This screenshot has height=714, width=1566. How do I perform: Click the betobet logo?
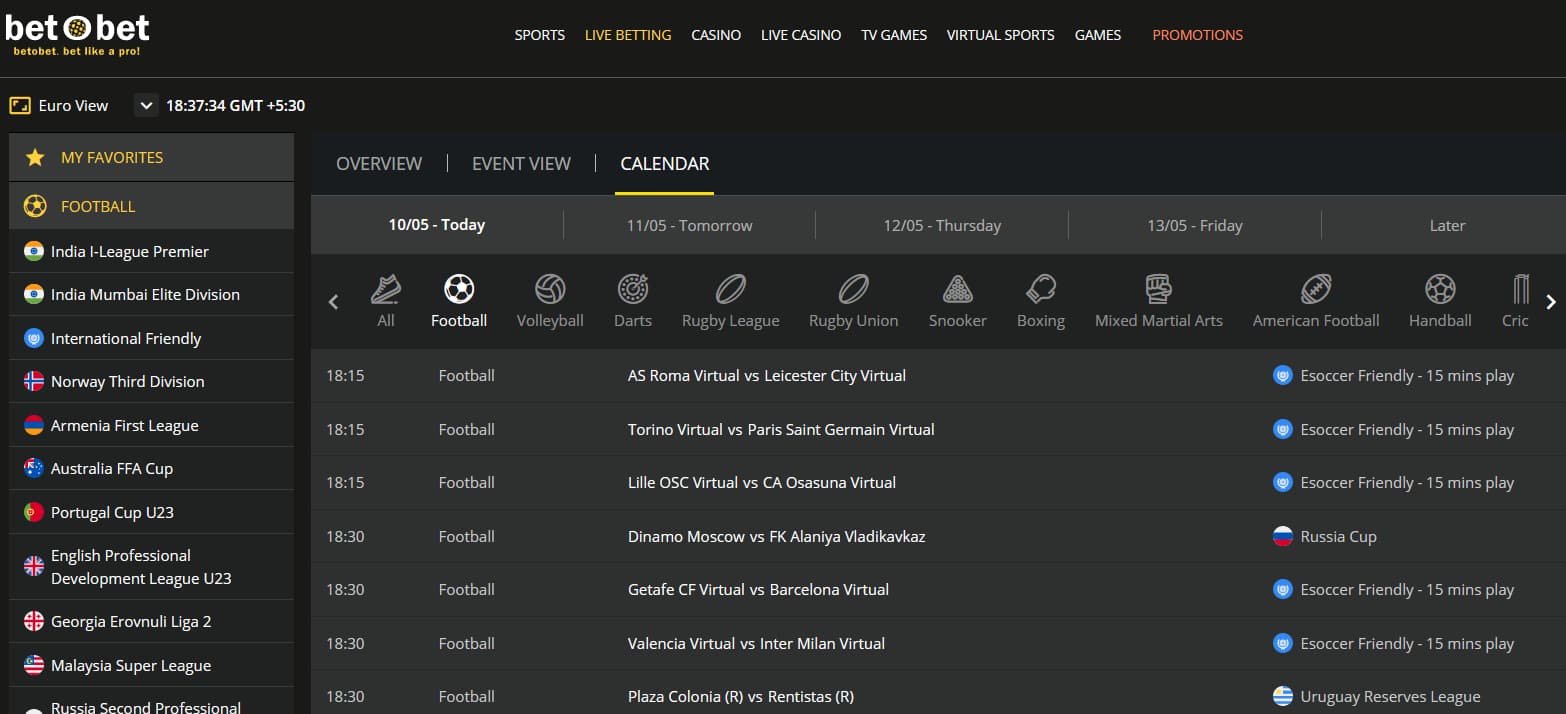pos(78,33)
